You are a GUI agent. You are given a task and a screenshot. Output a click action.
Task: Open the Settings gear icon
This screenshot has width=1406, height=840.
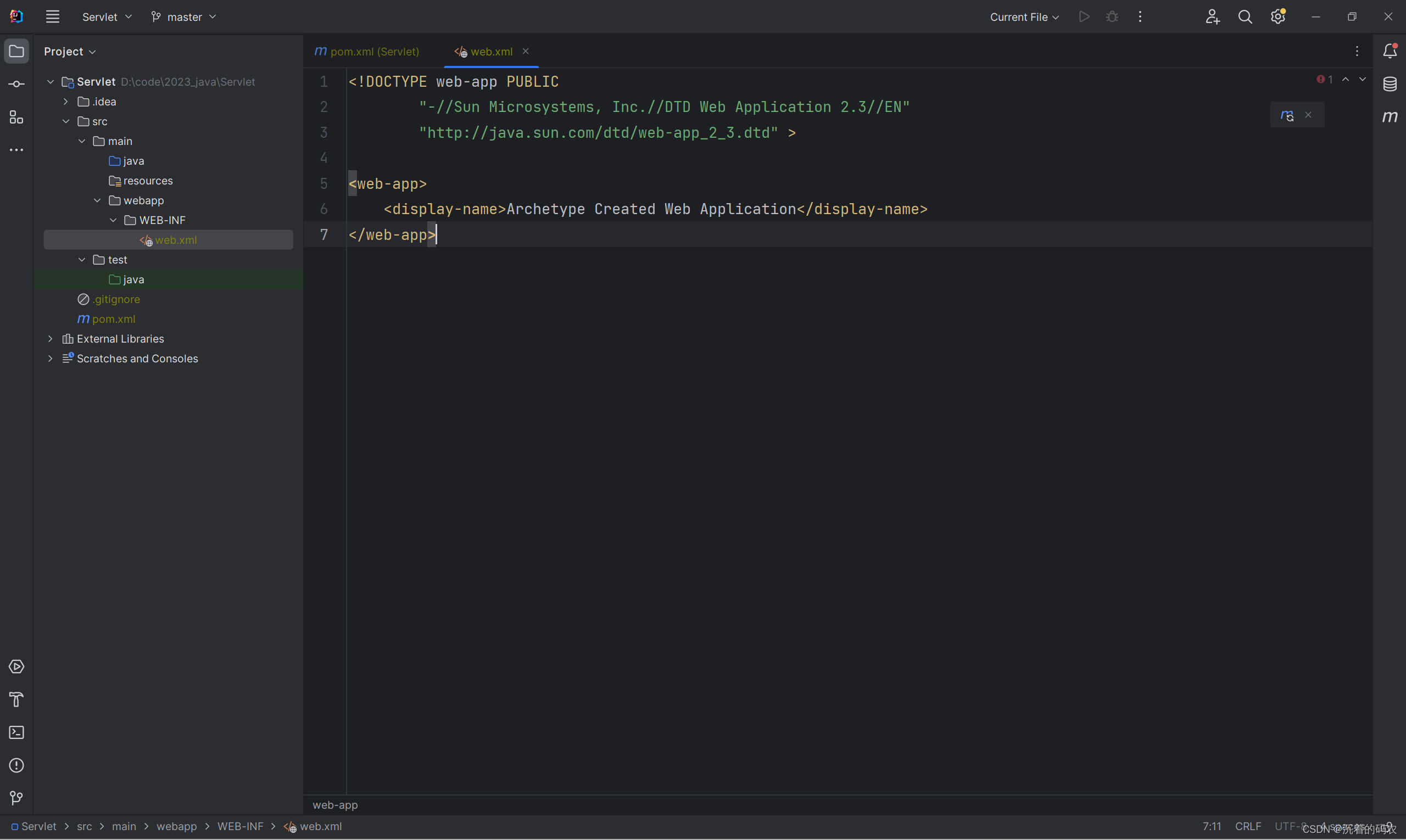1278,17
